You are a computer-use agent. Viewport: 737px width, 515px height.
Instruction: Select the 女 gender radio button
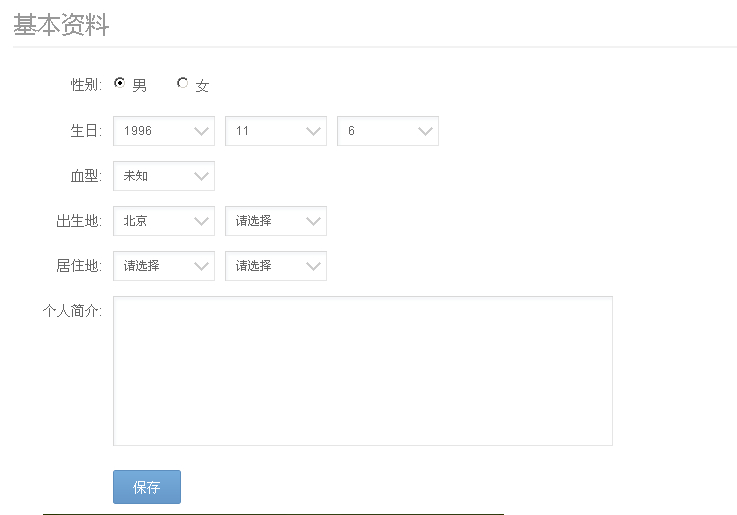point(182,83)
